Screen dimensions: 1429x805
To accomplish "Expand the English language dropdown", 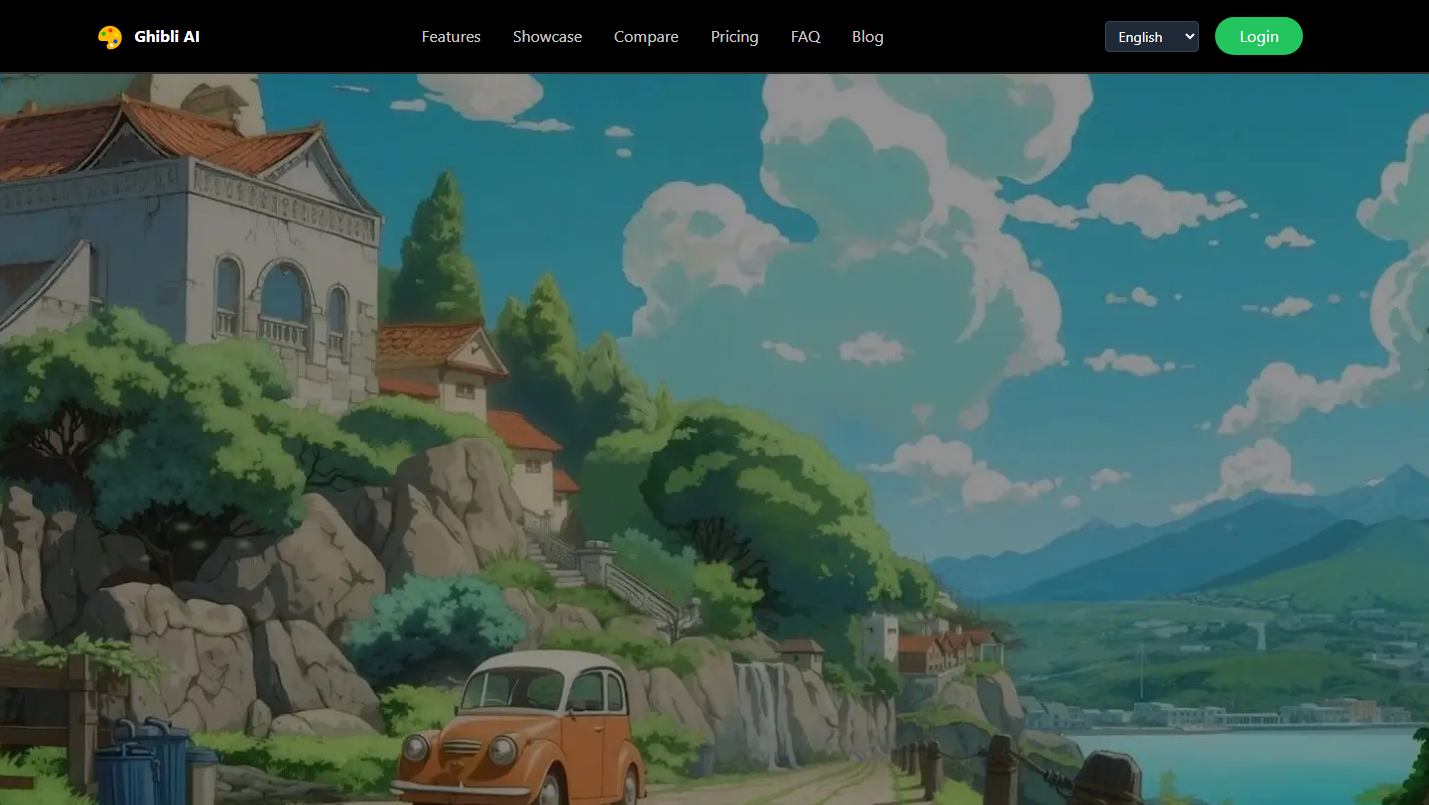I will [x=1151, y=37].
